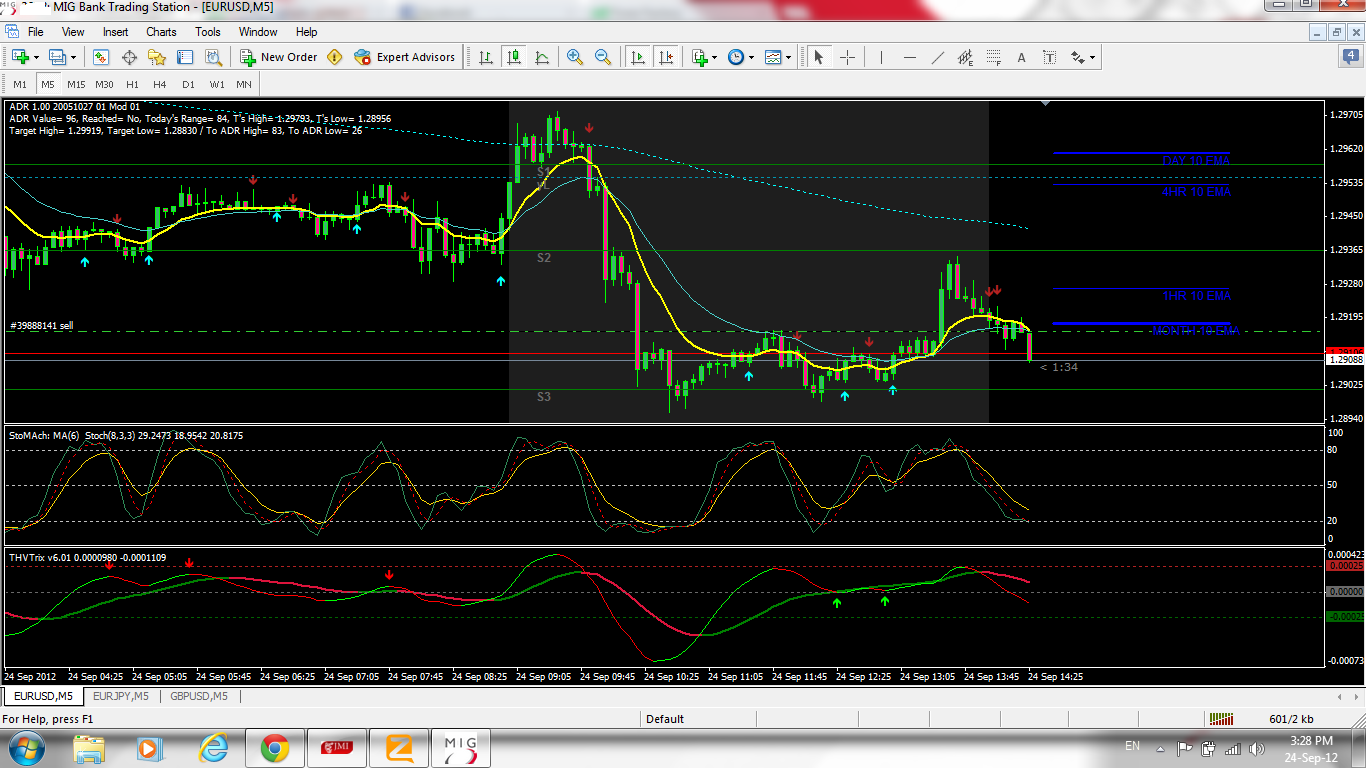The image size is (1370, 774).
Task: Select the trendline drawing tool
Action: click(x=937, y=57)
